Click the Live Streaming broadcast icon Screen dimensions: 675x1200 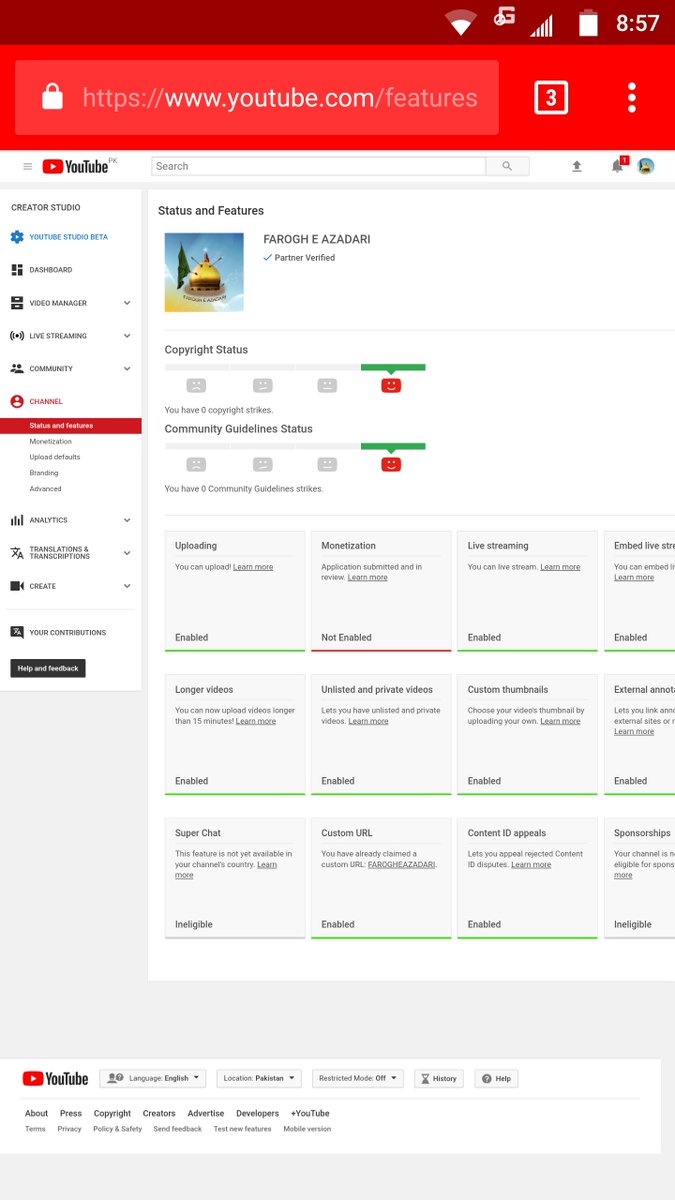pos(17,336)
